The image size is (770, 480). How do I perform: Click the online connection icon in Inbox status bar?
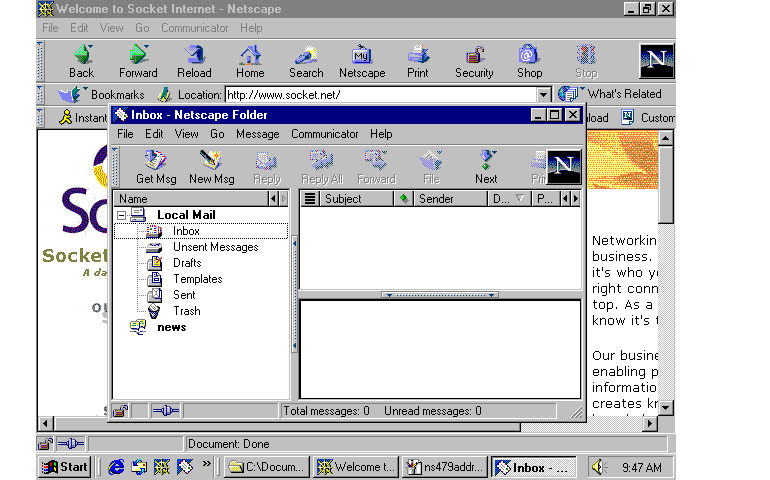165,411
